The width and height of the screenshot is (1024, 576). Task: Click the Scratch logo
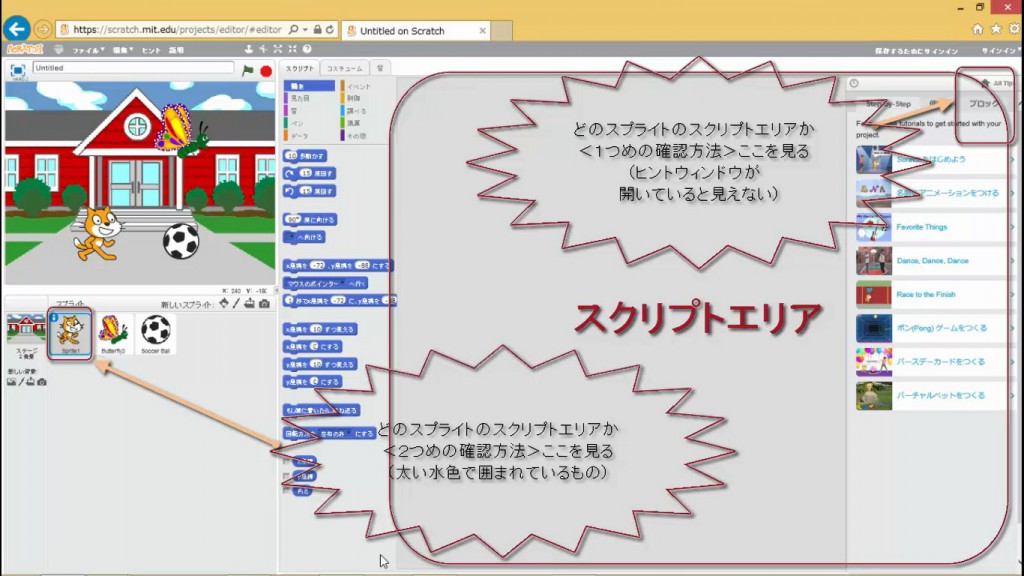point(25,49)
